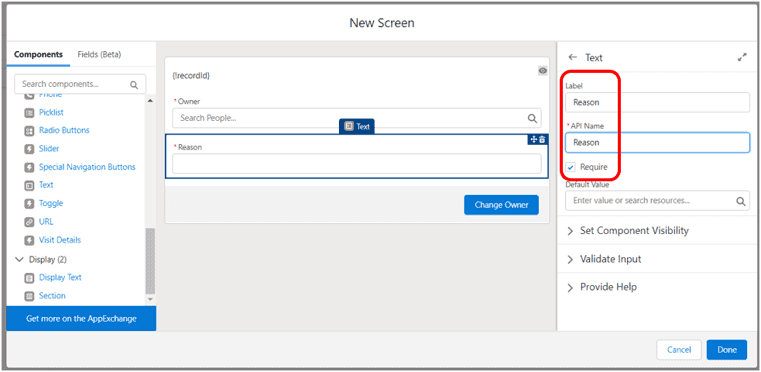Click the Display Text component icon
The image size is (761, 372).
click(x=29, y=278)
